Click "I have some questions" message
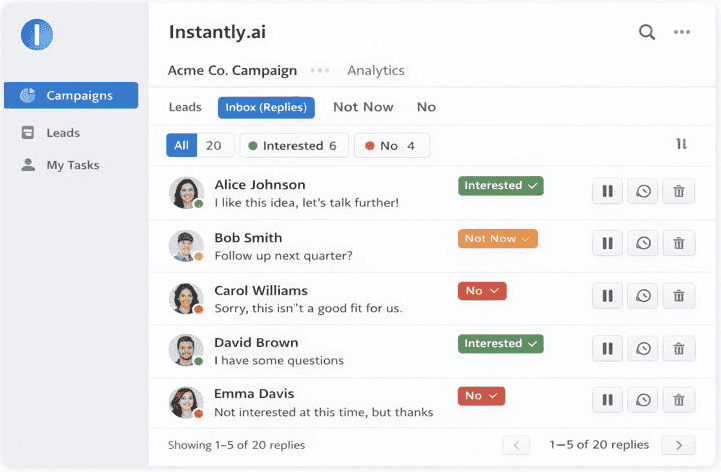Image resolution: width=721 pixels, height=472 pixels. click(279, 361)
